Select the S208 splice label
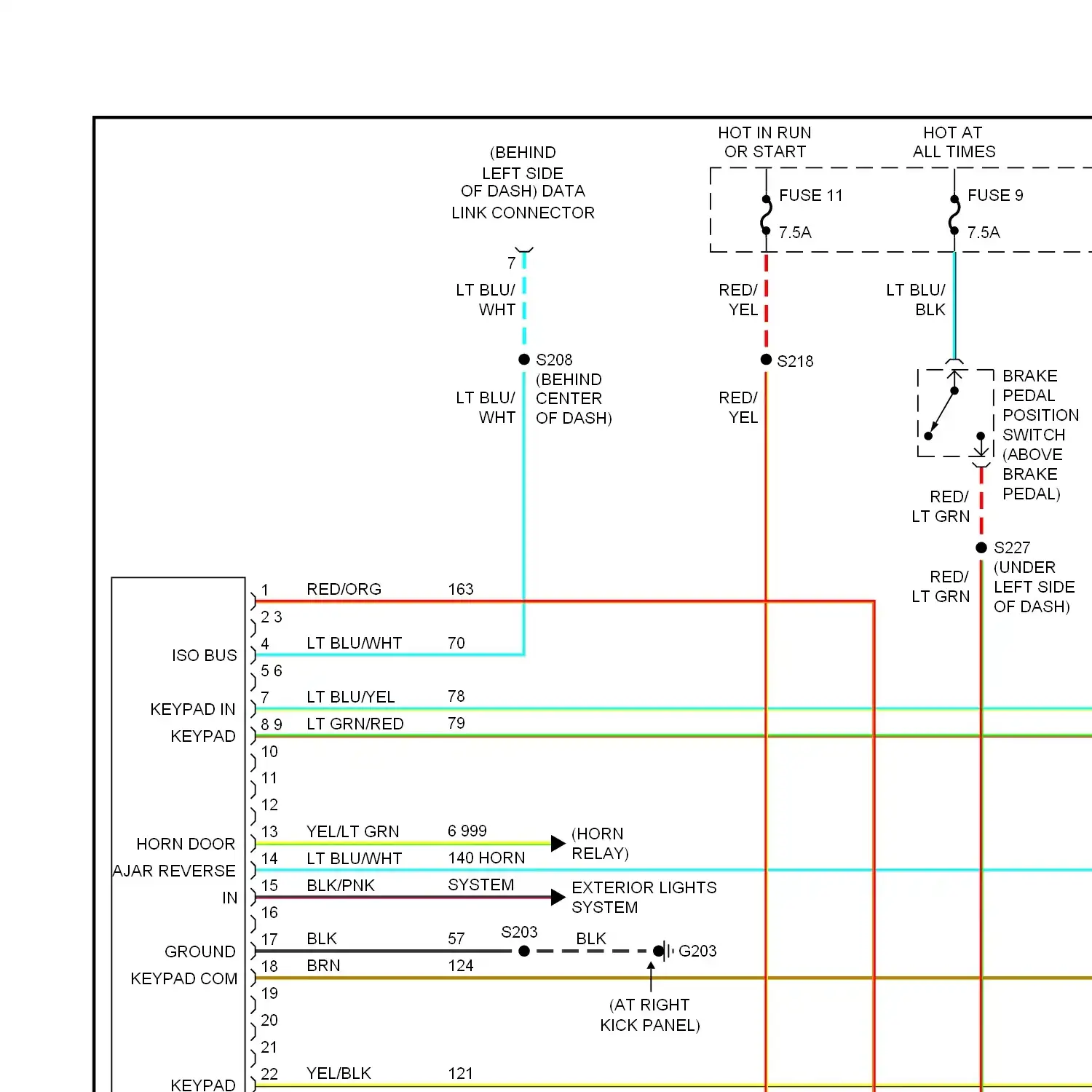Image resolution: width=1092 pixels, height=1092 pixels. pyautogui.click(x=554, y=360)
